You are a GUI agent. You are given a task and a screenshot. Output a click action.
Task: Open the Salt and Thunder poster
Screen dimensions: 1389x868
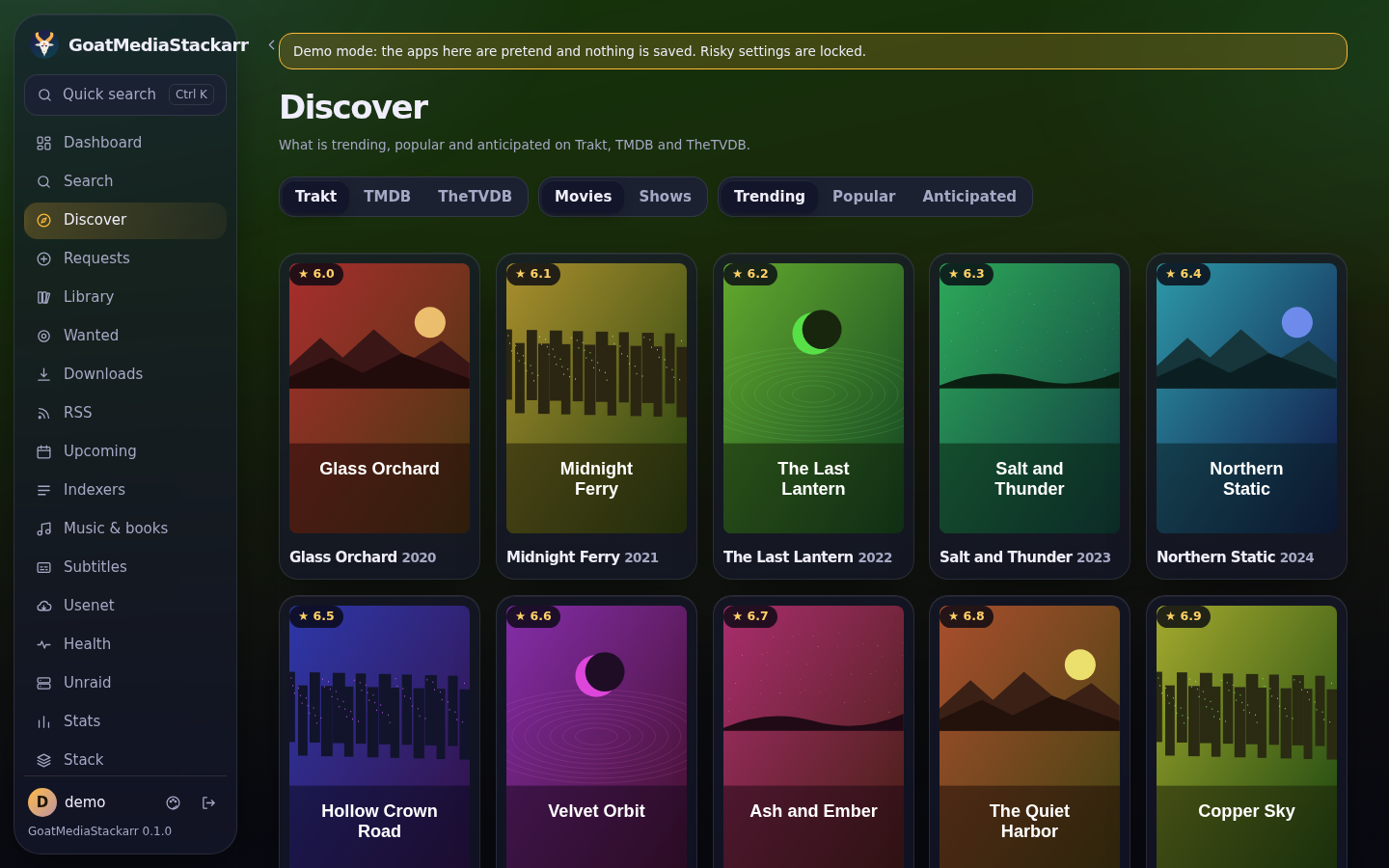[1029, 398]
